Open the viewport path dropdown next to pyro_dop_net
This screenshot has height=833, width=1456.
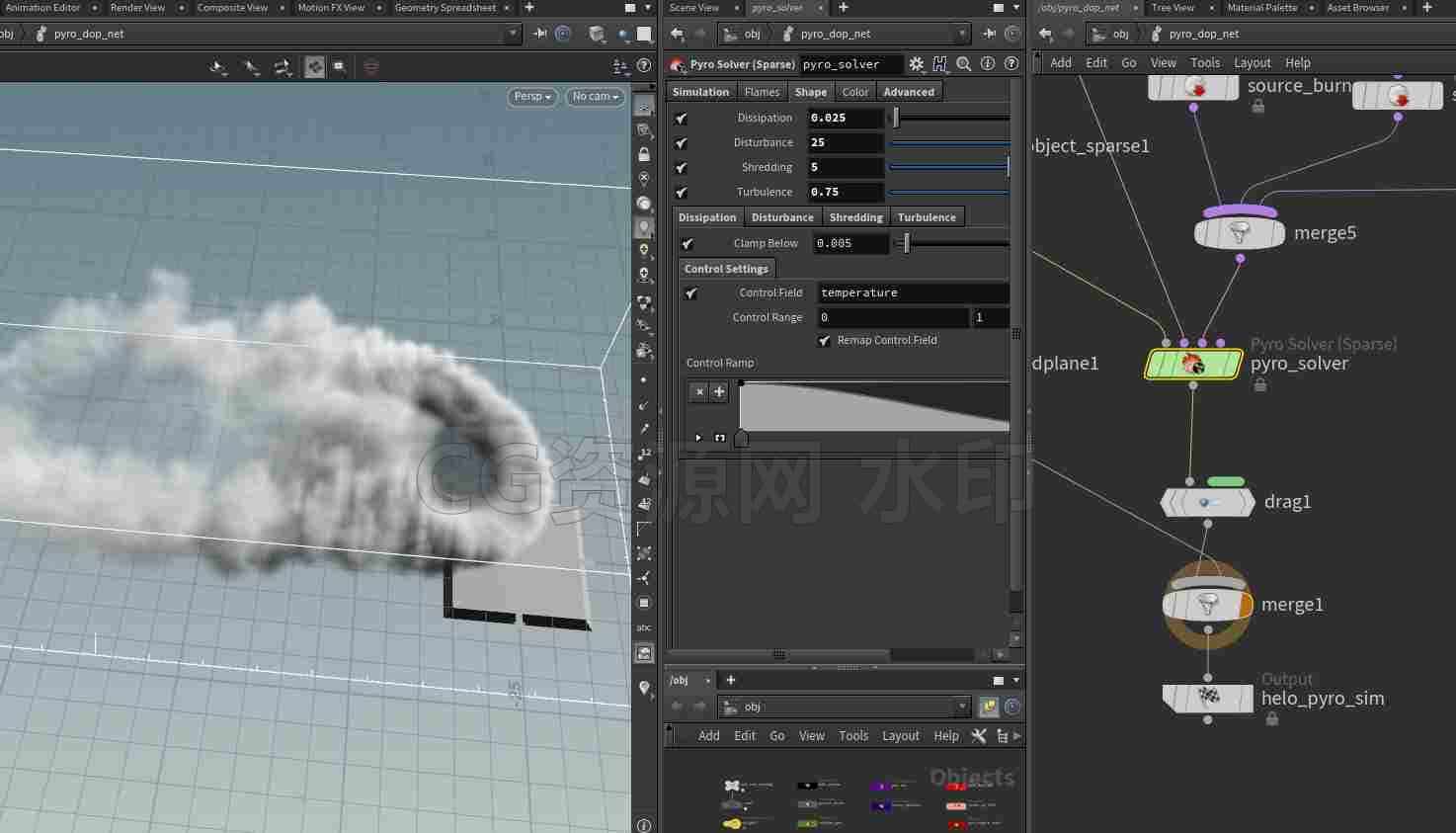(x=513, y=34)
